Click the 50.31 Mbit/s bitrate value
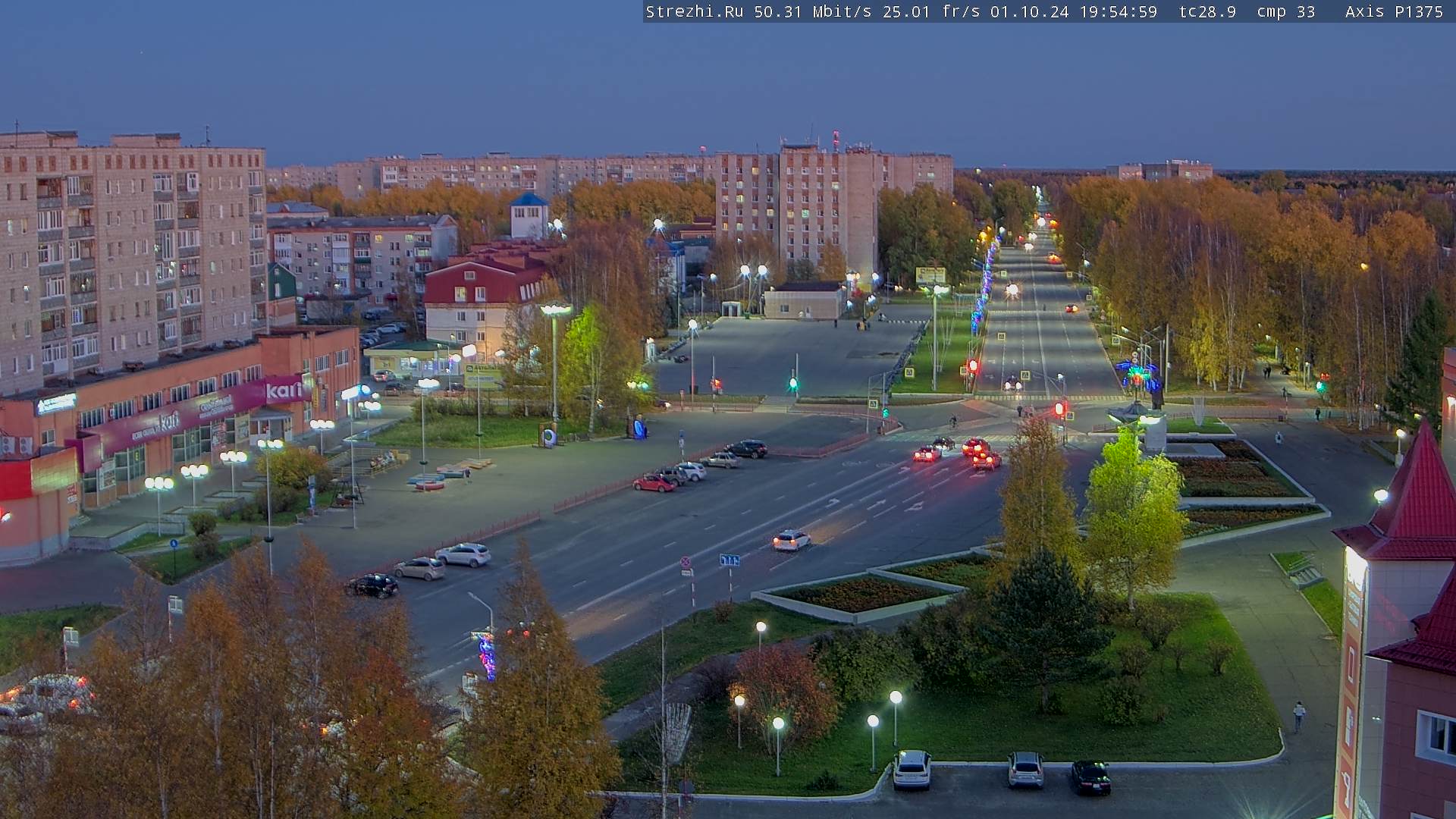Screen dimensions: 1456x819 (814, 12)
